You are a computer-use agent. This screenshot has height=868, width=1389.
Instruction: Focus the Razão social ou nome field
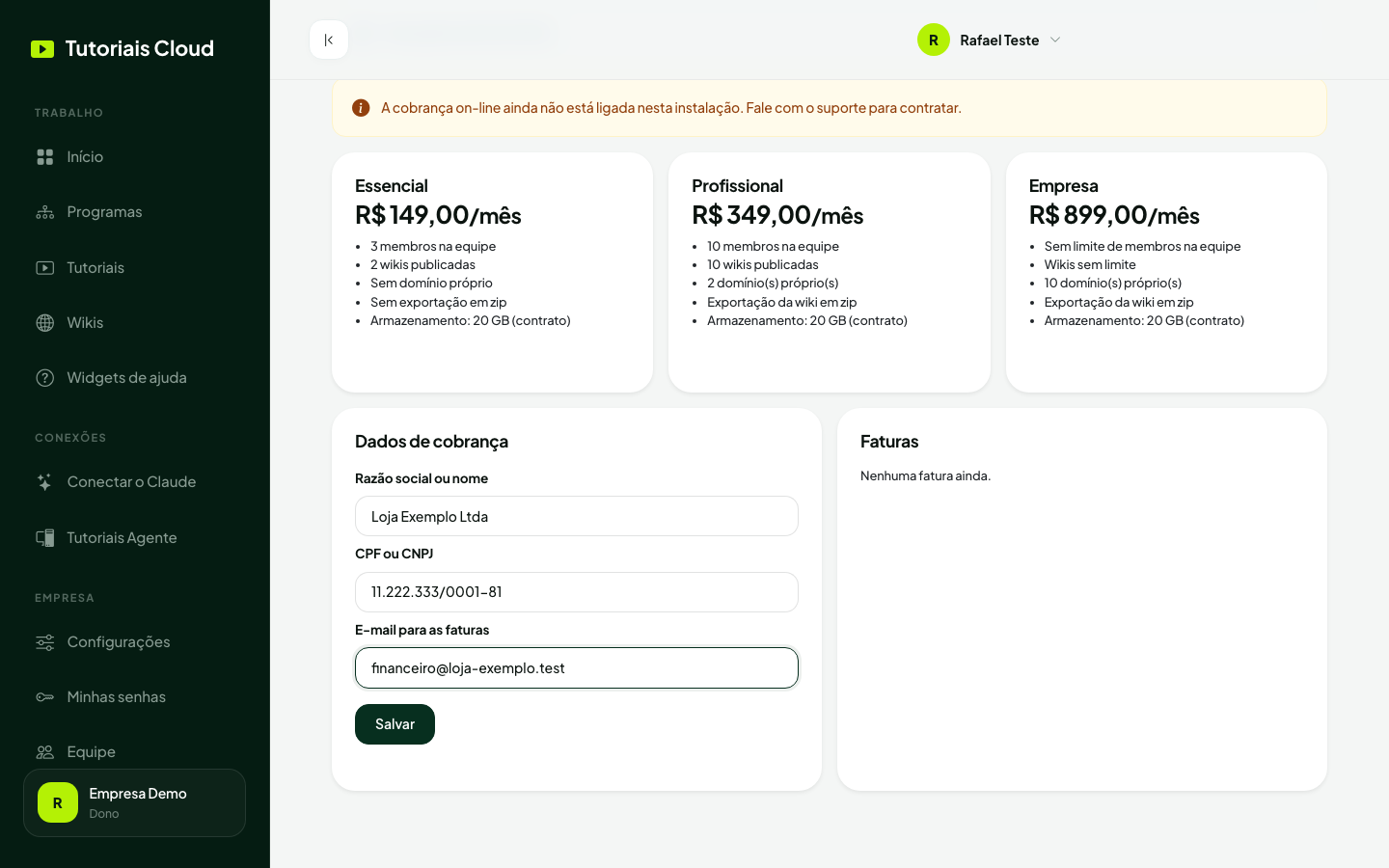(577, 516)
